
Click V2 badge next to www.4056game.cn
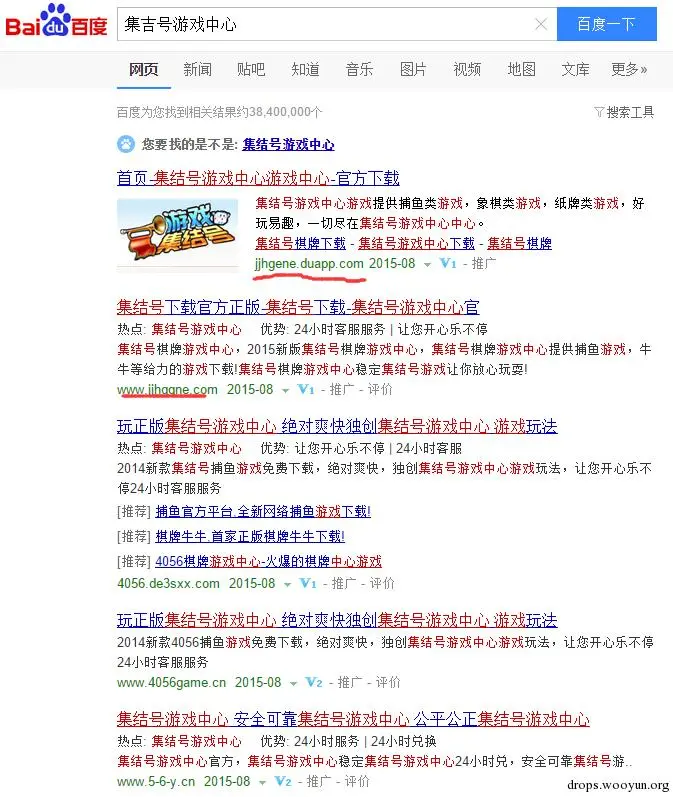tap(314, 682)
